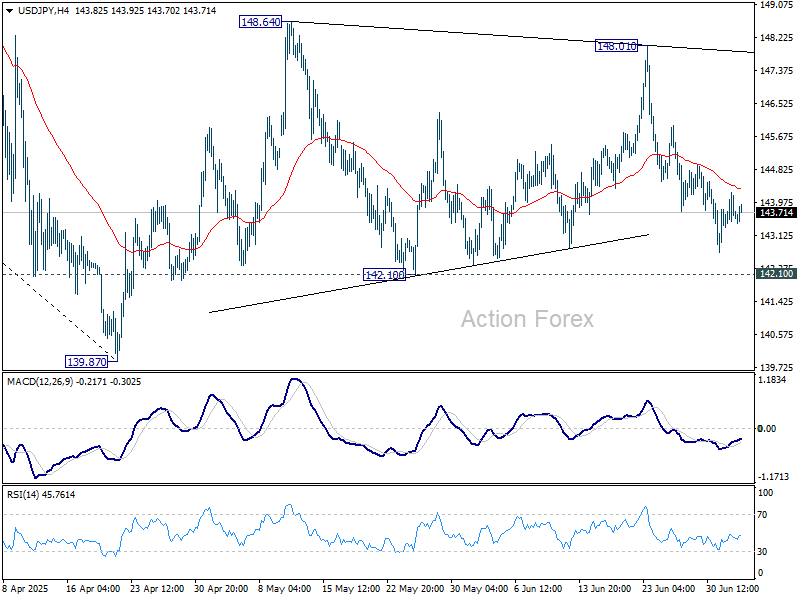800x600 pixels.
Task: Click the 144.825 price axis value
Action: pyautogui.click(x=777, y=169)
